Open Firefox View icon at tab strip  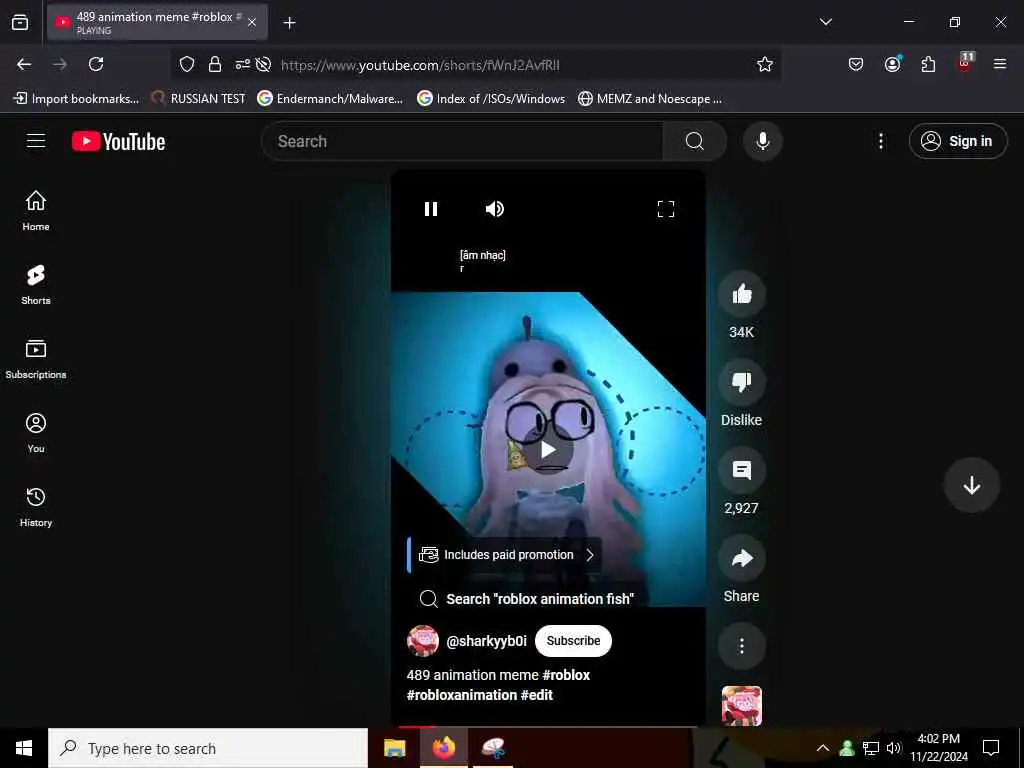(x=20, y=22)
